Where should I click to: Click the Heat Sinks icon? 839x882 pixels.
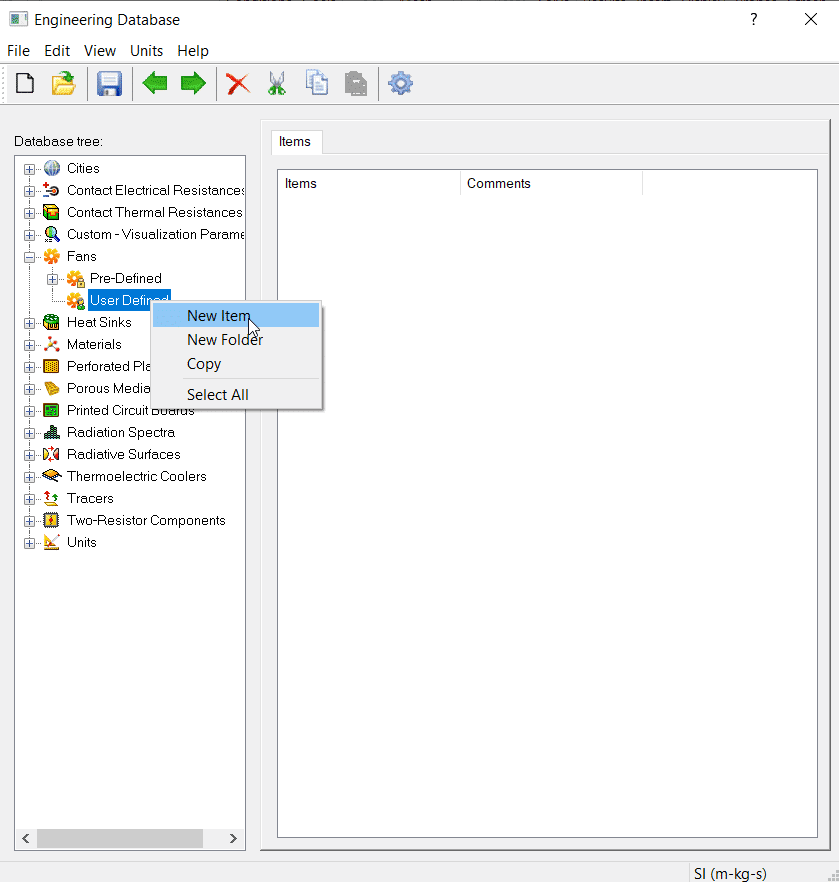(x=51, y=322)
